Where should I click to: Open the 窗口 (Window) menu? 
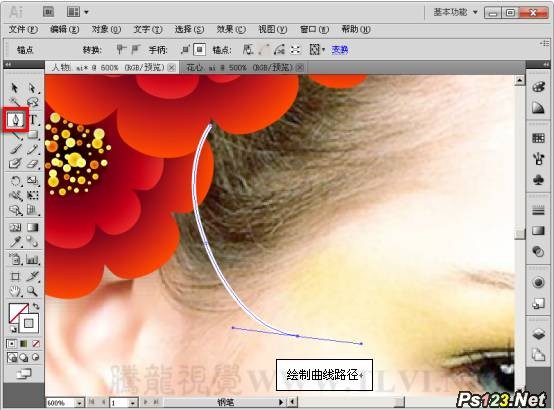314,29
